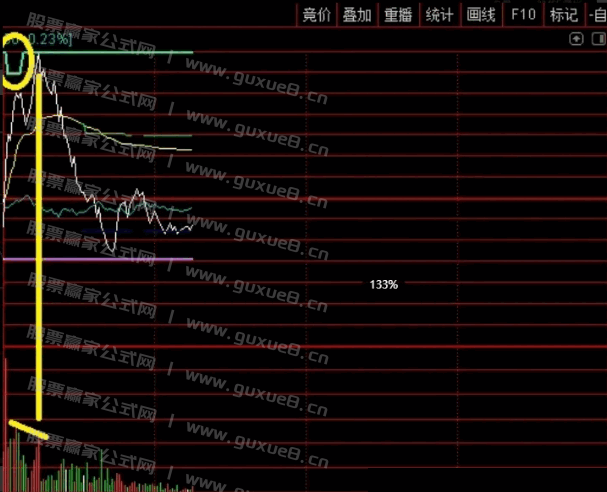Image resolution: width=607 pixels, height=492 pixels.
Task: Click the upload arrow icon above chart
Action: pyautogui.click(x=576, y=39)
